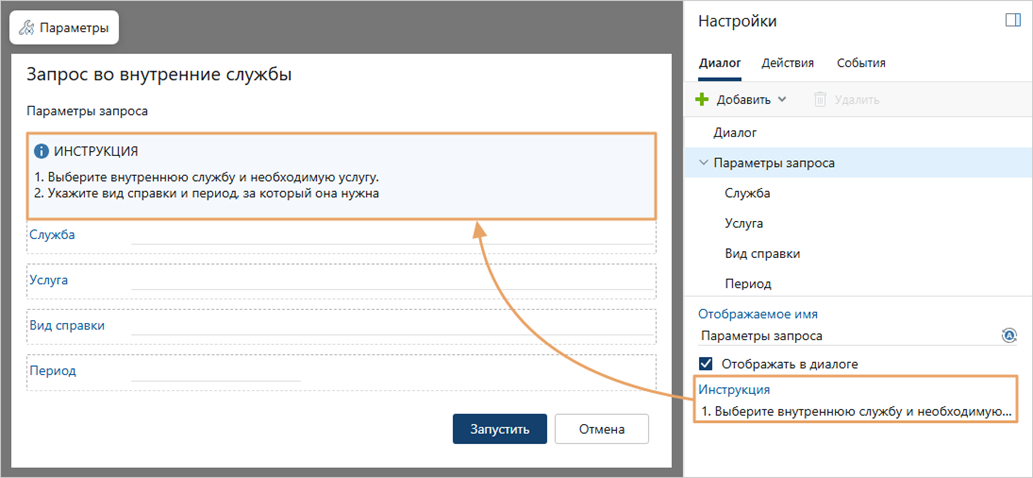The width and height of the screenshot is (1033, 478).
Task: Click the Инструкция text field in settings
Action: pyautogui.click(x=855, y=411)
